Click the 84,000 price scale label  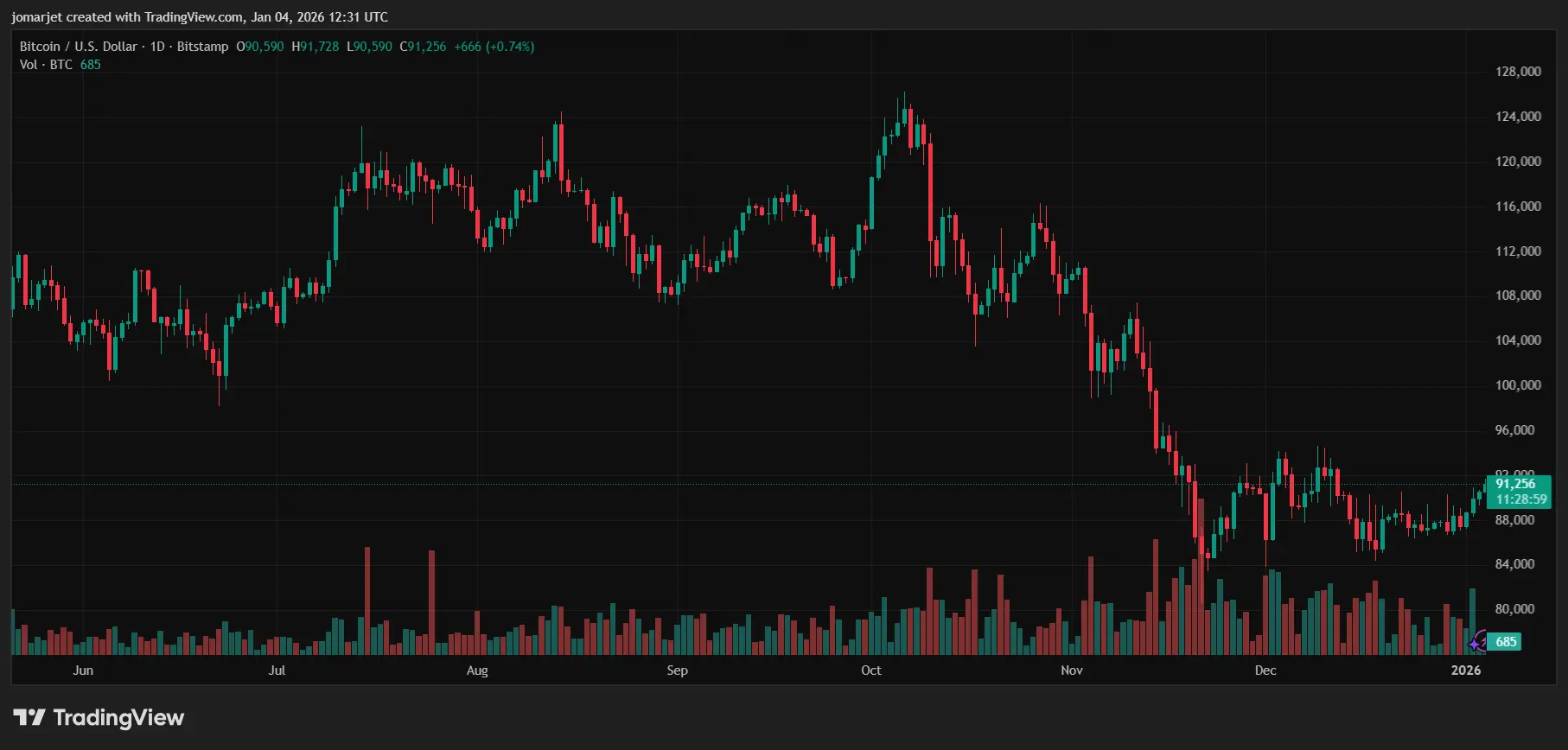(1514, 564)
